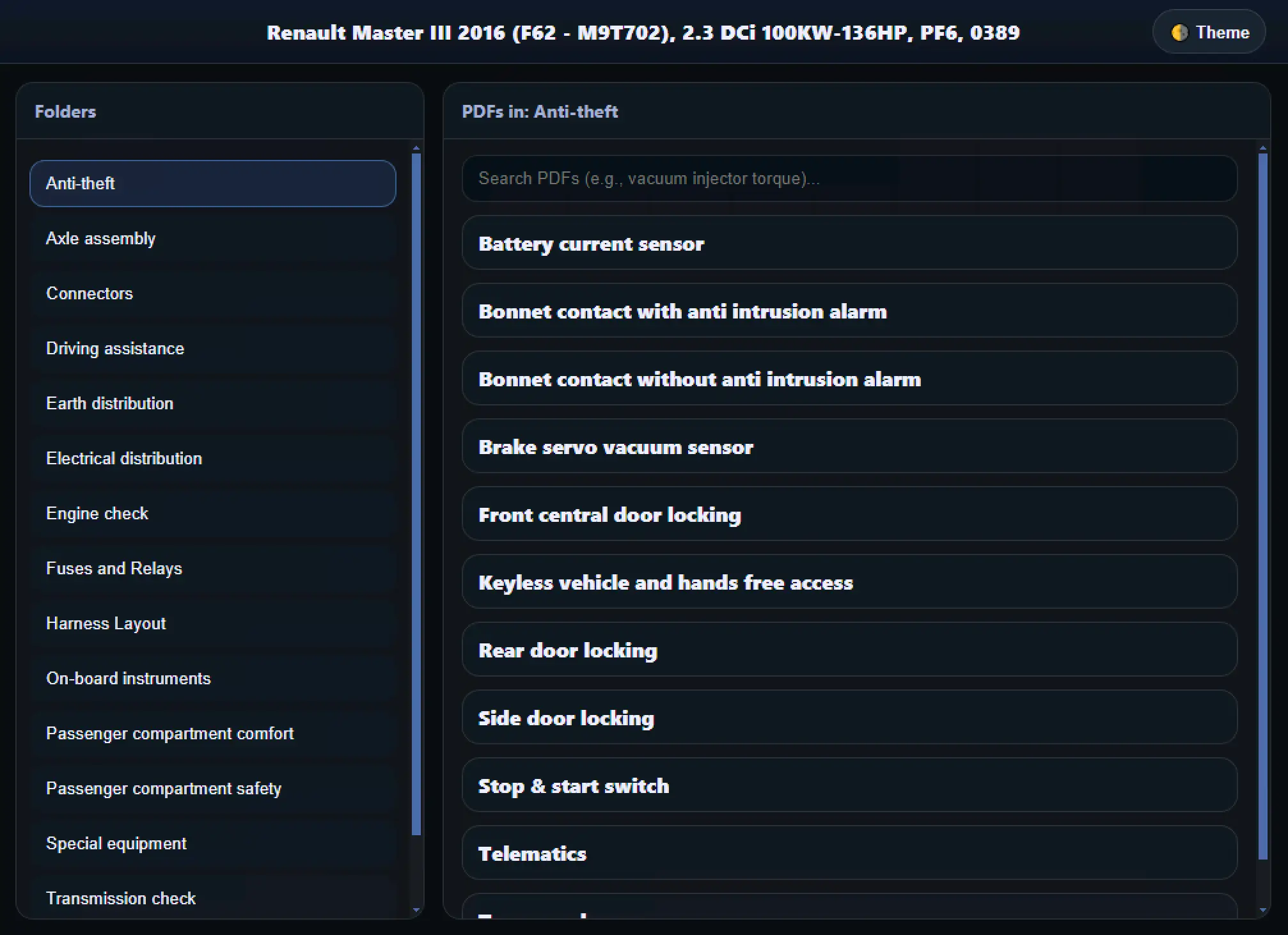Click the Theme button
Screen dimensions: 1288x935
point(1207,32)
